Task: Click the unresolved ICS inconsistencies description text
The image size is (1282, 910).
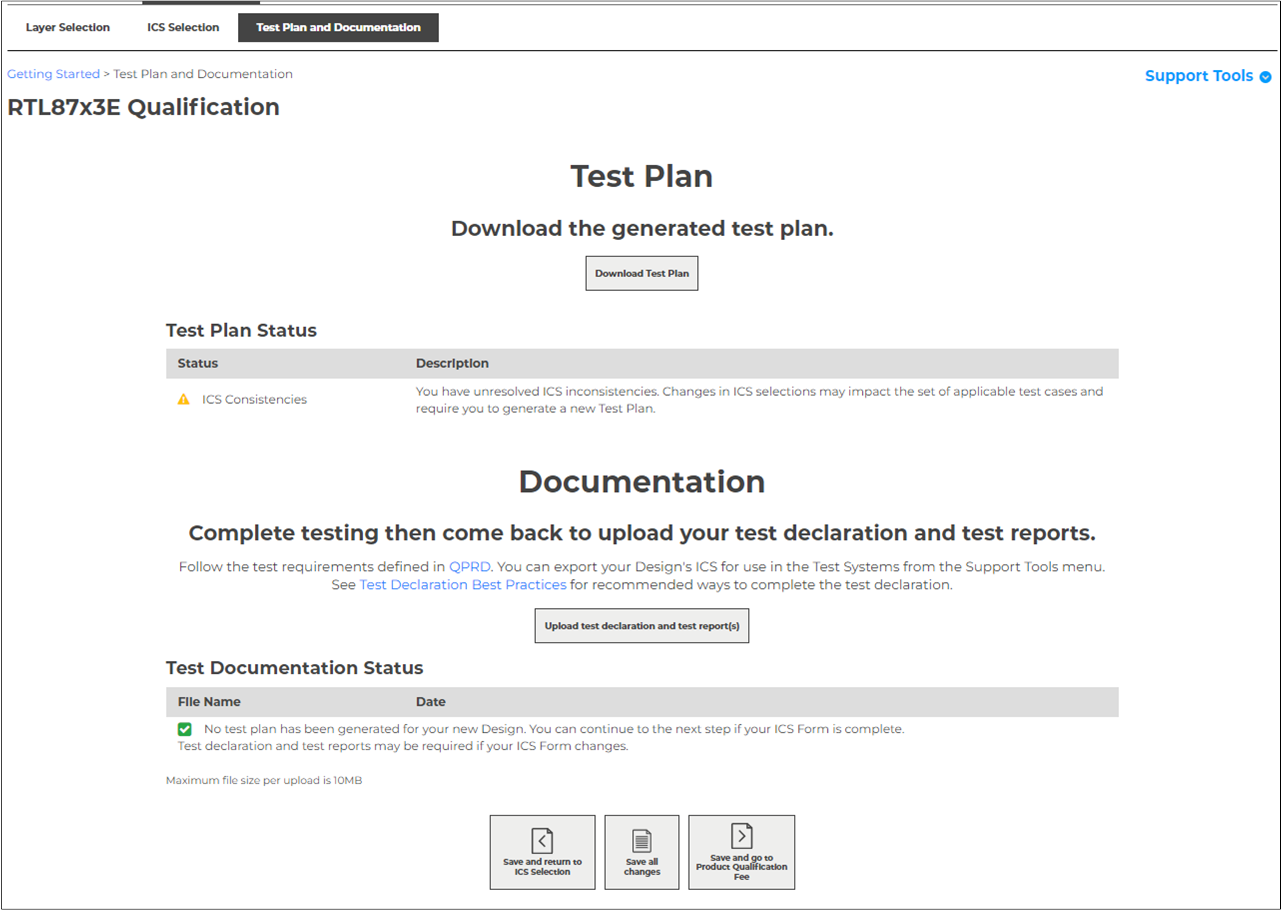Action: coord(760,400)
